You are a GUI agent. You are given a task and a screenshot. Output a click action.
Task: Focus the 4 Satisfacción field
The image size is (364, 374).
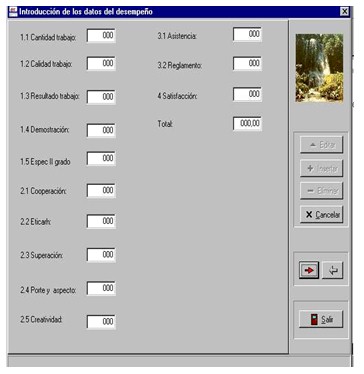(x=247, y=94)
